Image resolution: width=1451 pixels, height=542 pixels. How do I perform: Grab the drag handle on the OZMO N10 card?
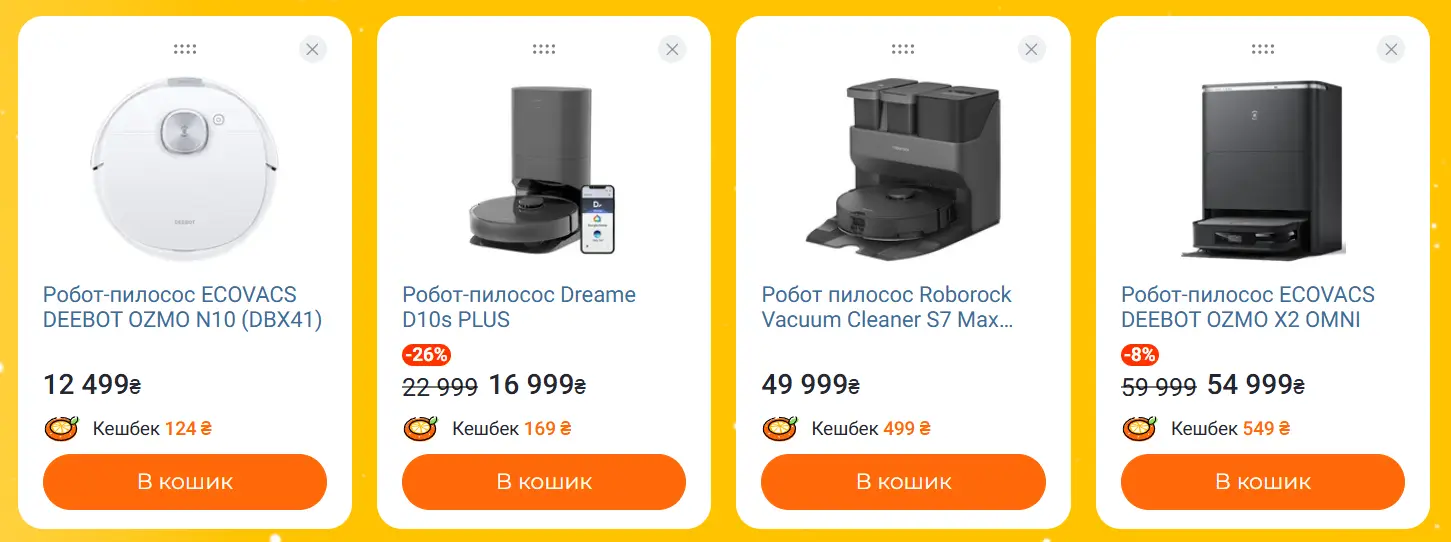(x=185, y=48)
